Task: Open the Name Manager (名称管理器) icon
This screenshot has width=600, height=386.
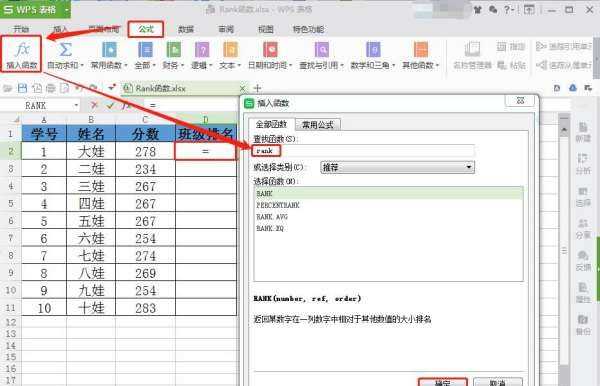Action: click(472, 50)
